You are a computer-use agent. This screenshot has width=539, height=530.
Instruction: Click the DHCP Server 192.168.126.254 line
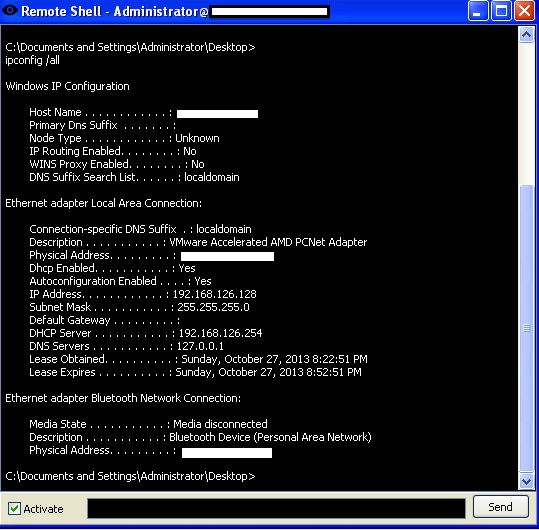pyautogui.click(x=145, y=333)
